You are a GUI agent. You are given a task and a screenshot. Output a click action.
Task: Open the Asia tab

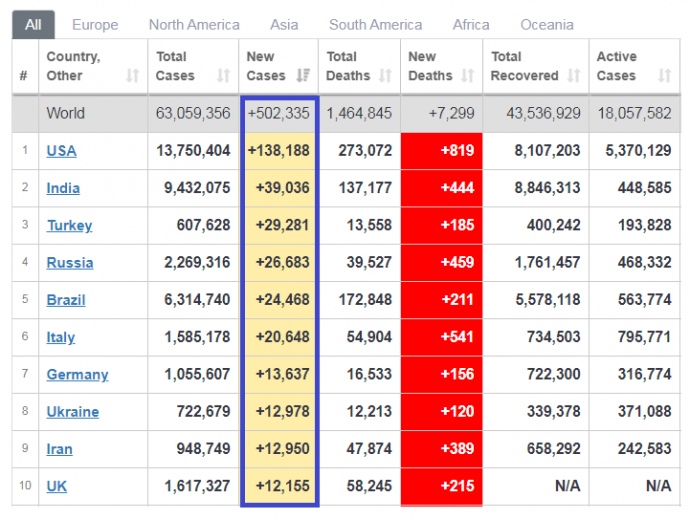[x=284, y=24]
